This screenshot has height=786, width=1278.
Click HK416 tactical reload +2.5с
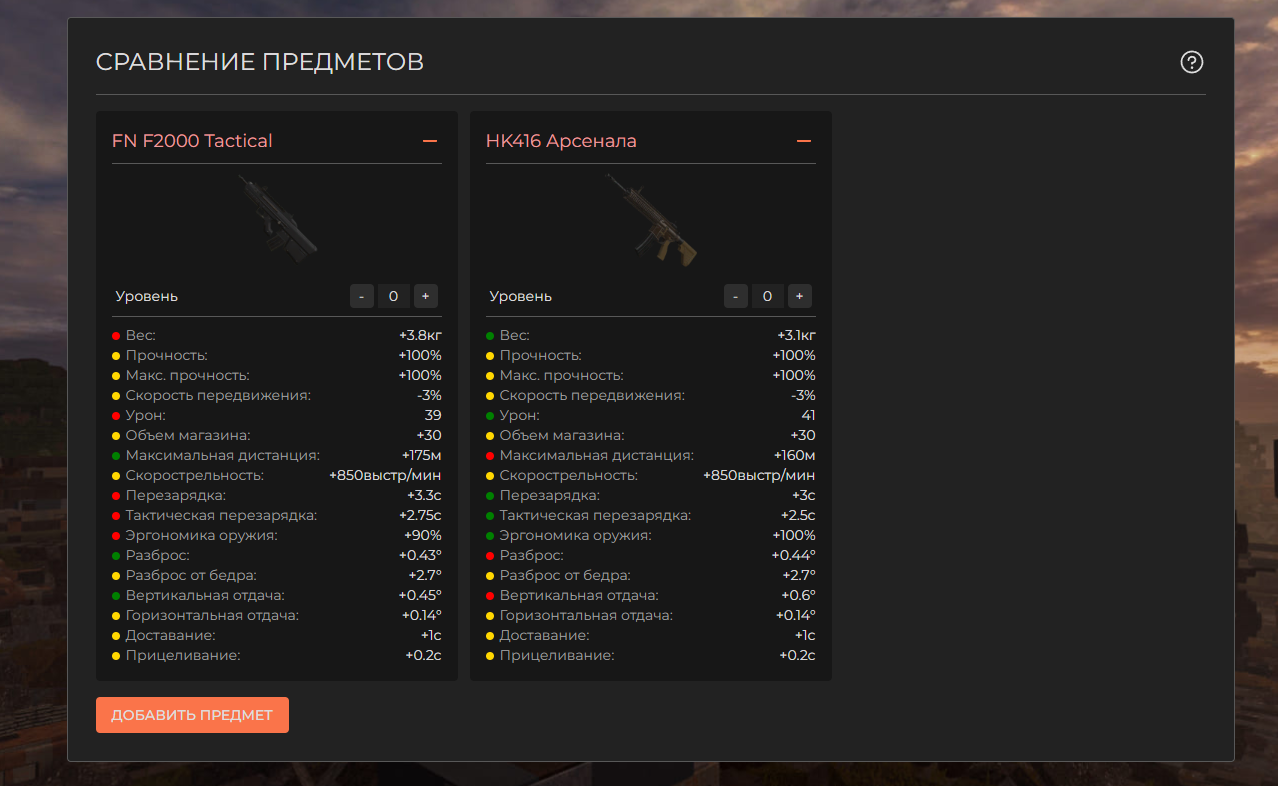(798, 515)
